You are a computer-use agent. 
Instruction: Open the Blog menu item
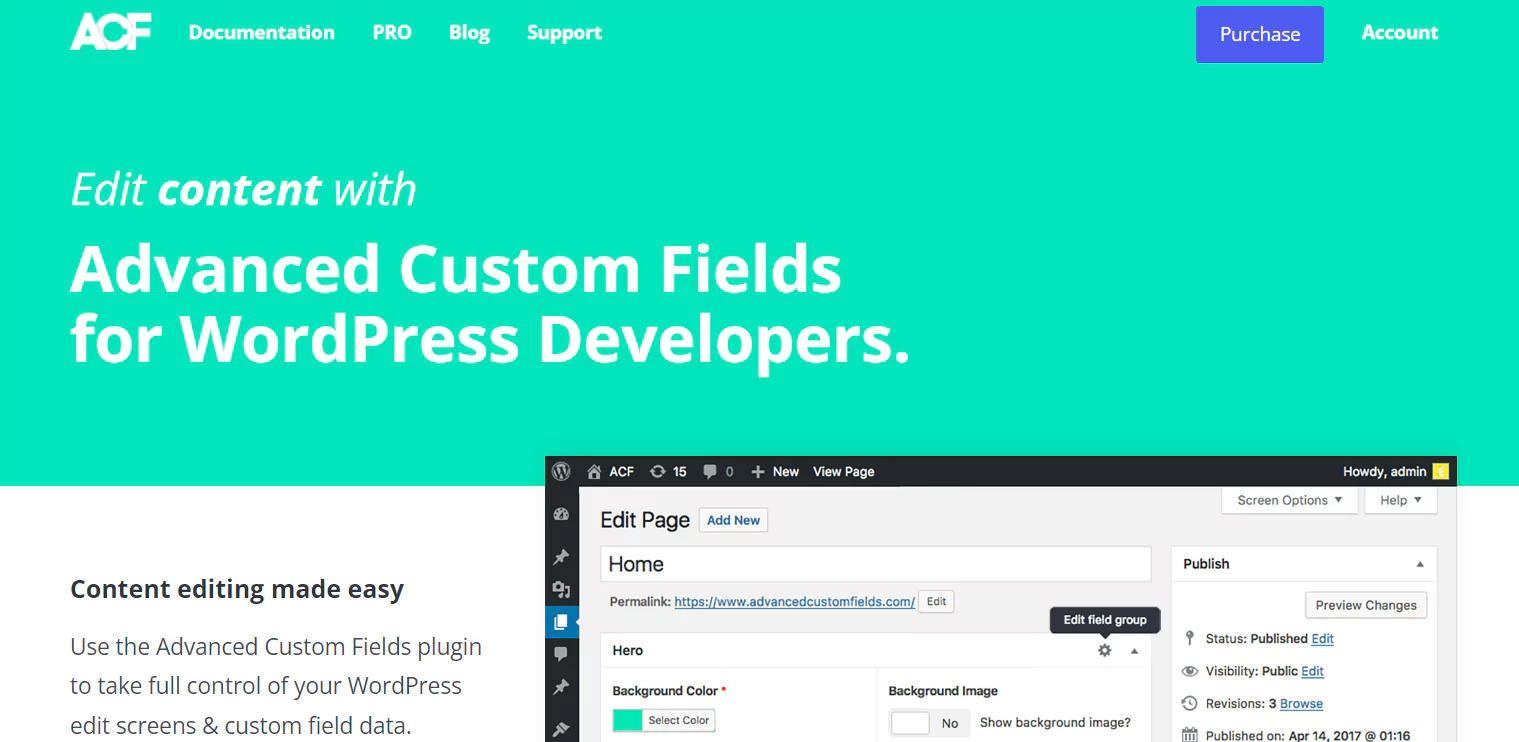click(x=469, y=32)
